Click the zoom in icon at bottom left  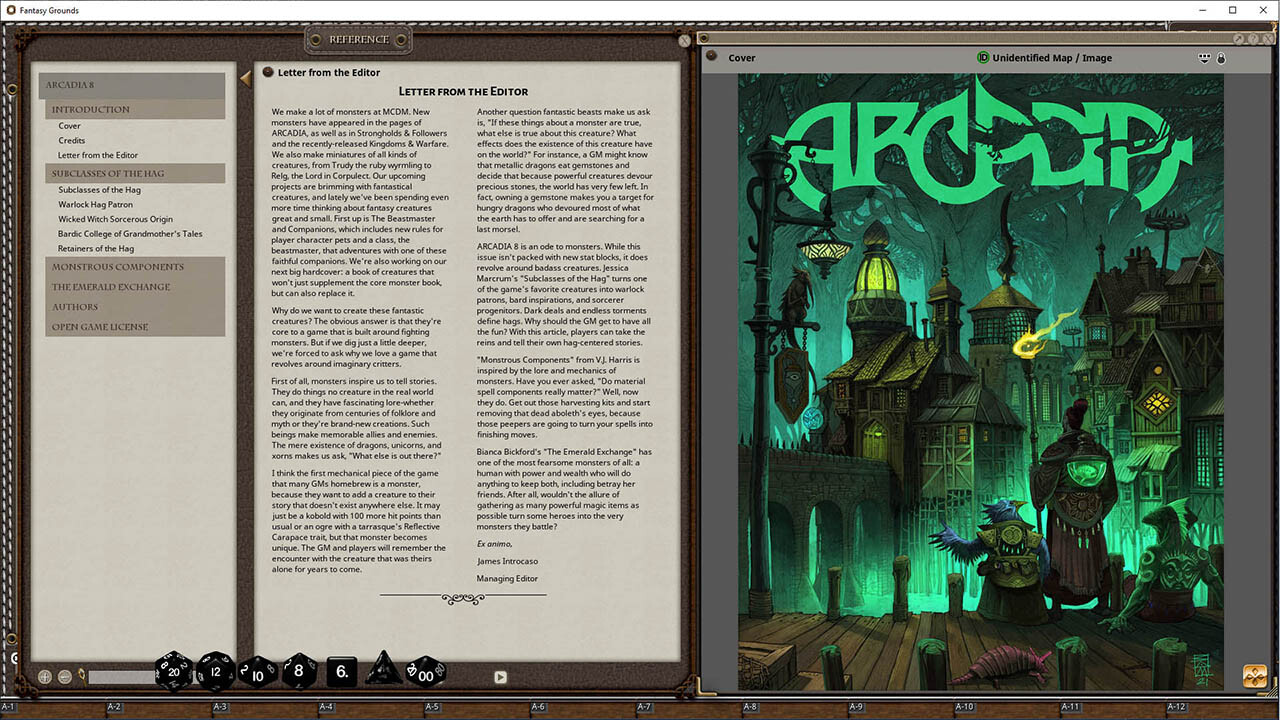[x=45, y=677]
